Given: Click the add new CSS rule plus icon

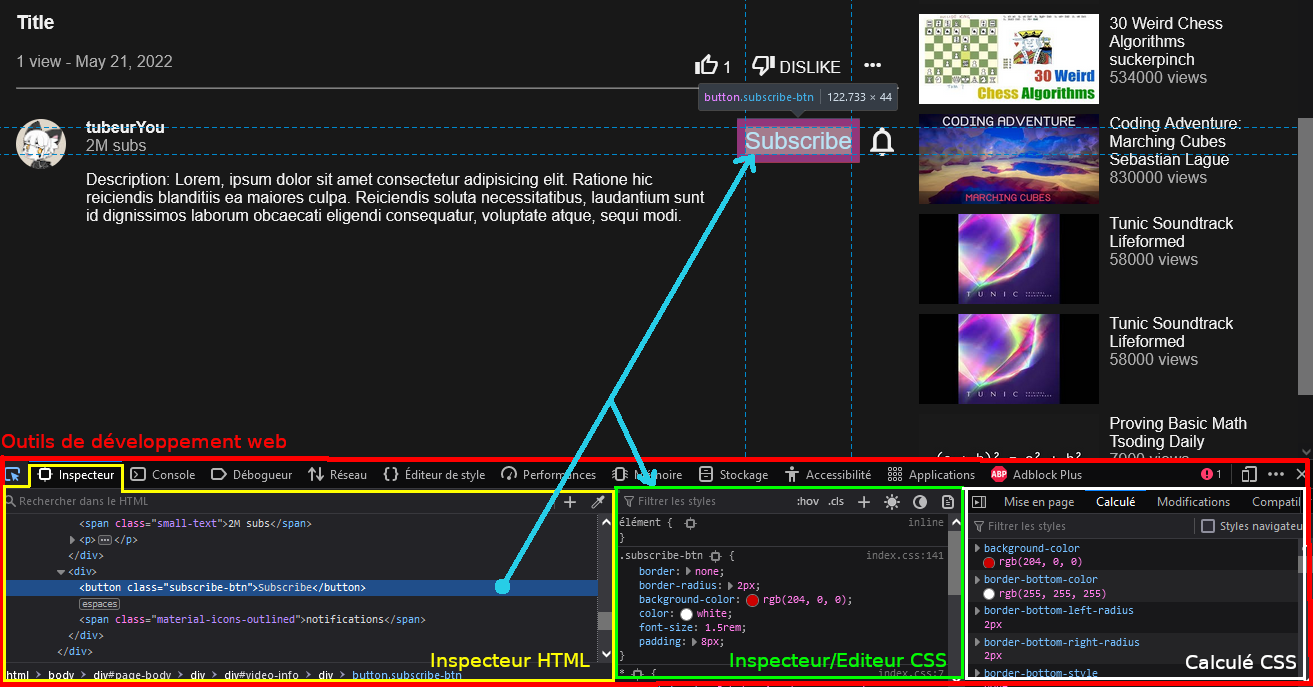Looking at the screenshot, I should (862, 501).
